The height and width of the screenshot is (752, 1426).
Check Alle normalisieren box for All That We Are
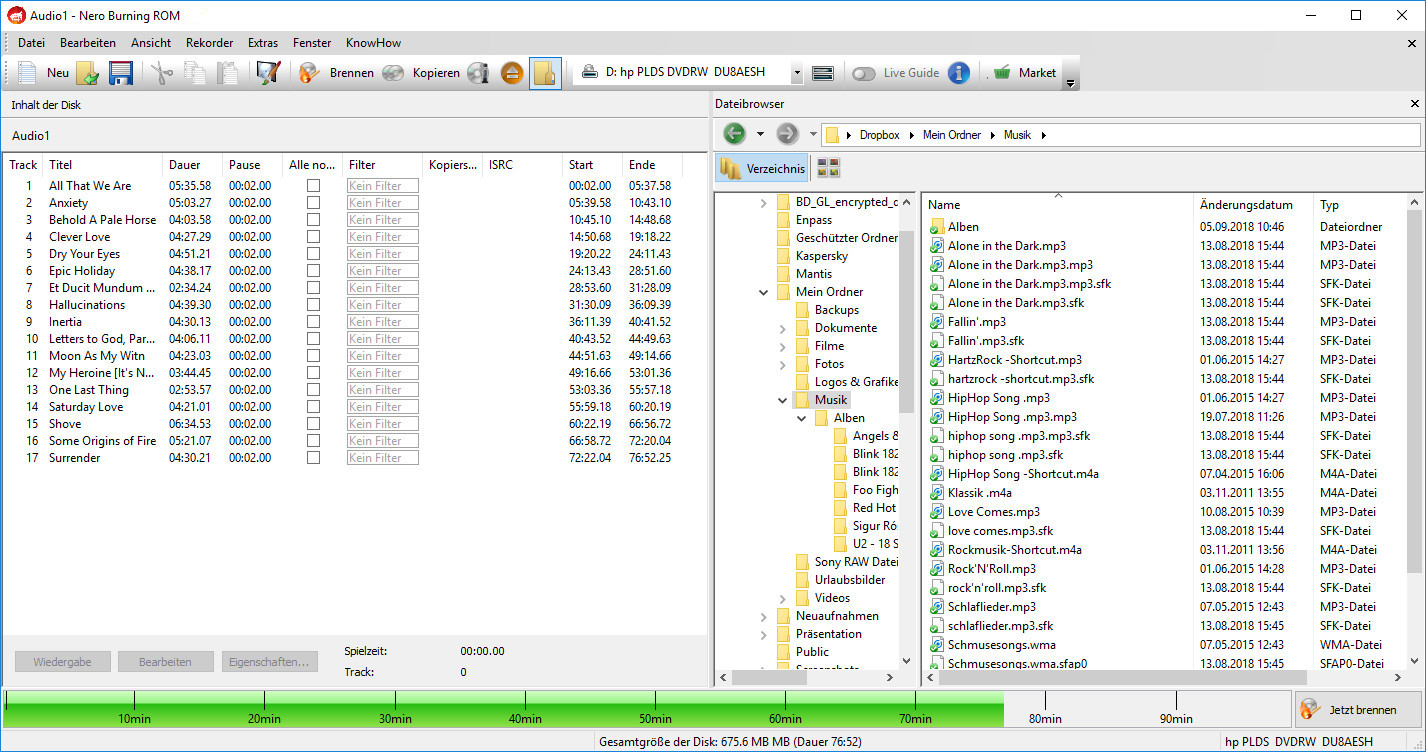click(313, 186)
